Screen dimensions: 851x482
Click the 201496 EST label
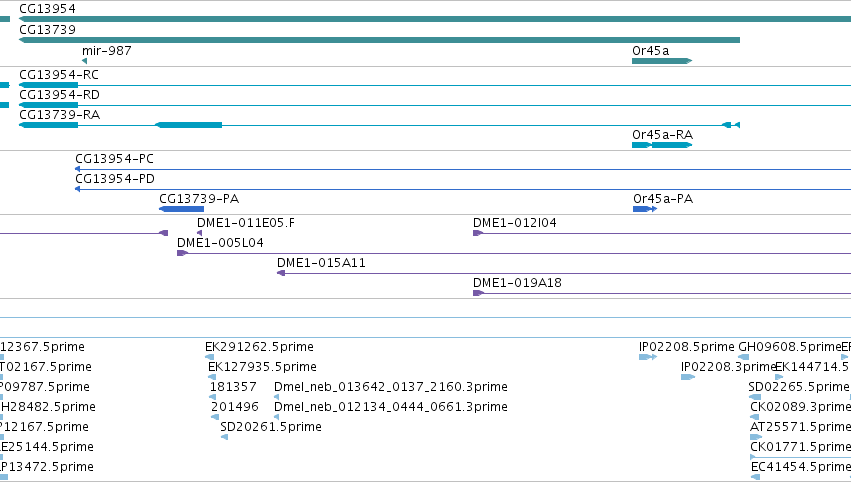pos(234,407)
